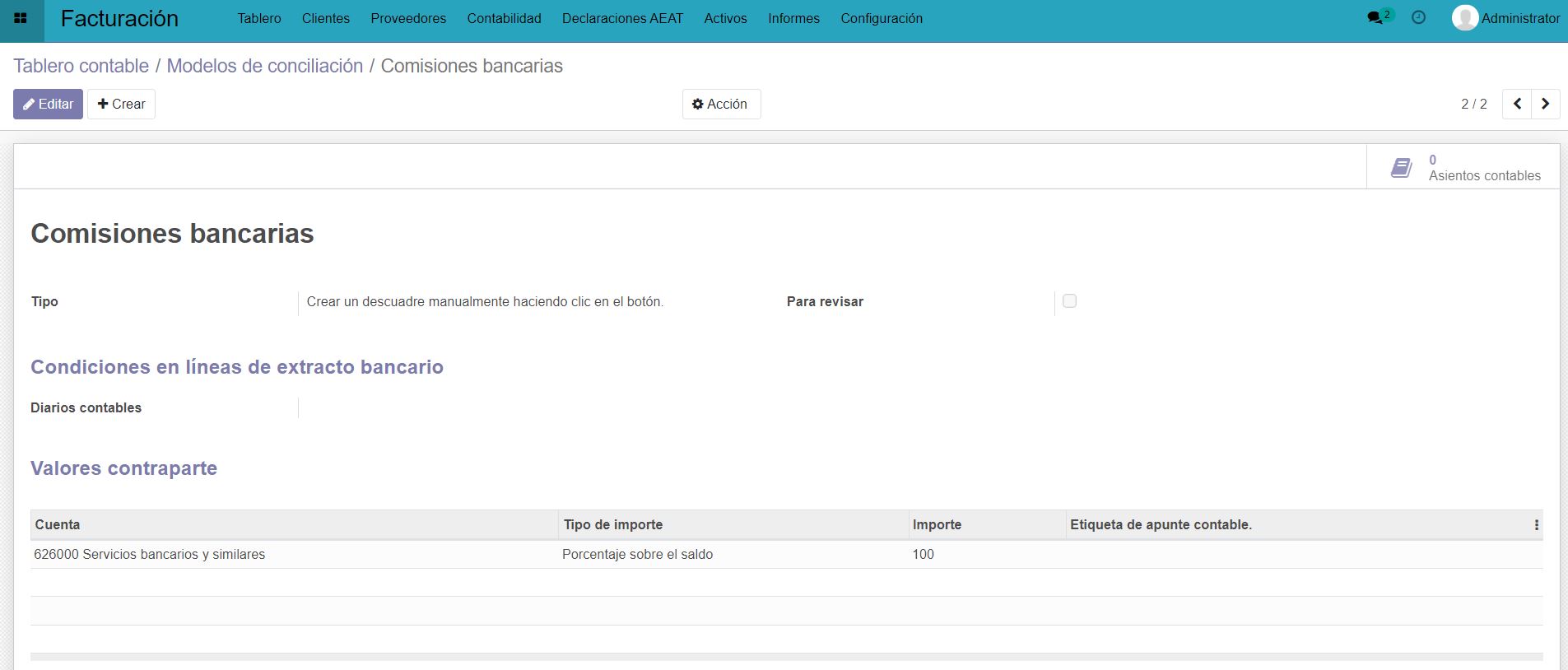The height and width of the screenshot is (670, 1568).
Task: Open Asientos contables book icon
Action: [1401, 168]
